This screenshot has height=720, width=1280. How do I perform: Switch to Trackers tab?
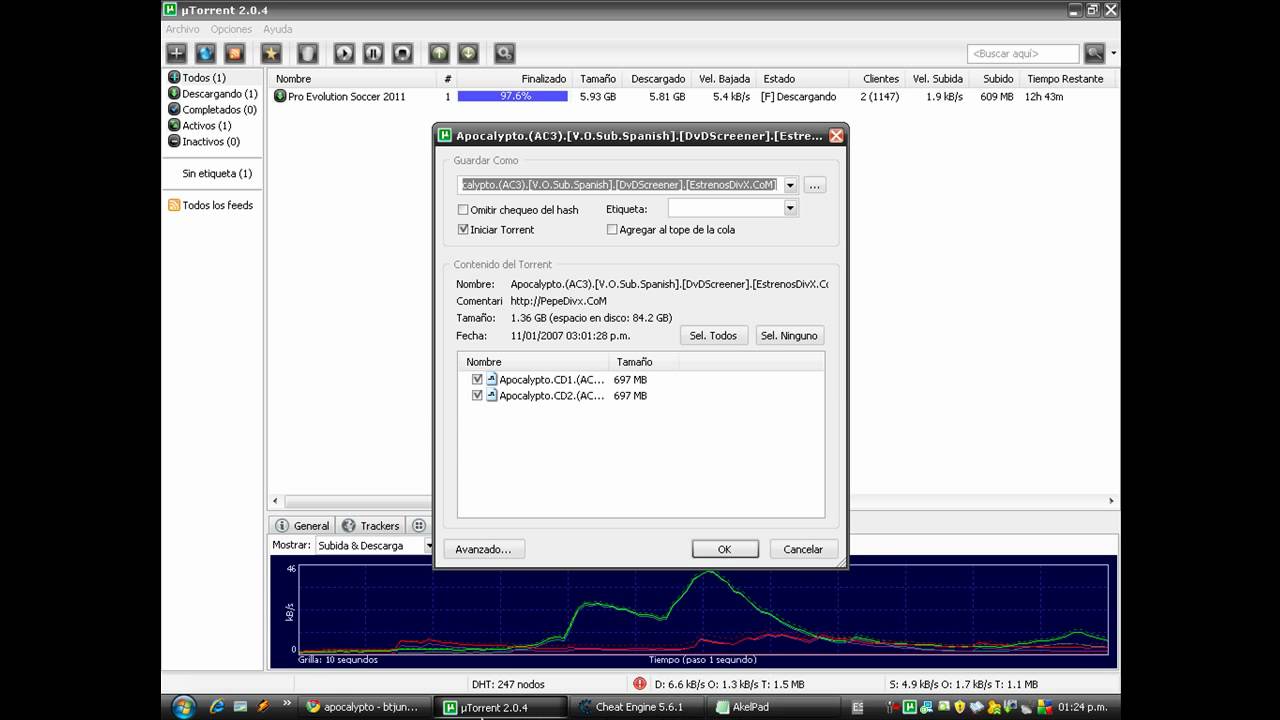click(371, 525)
